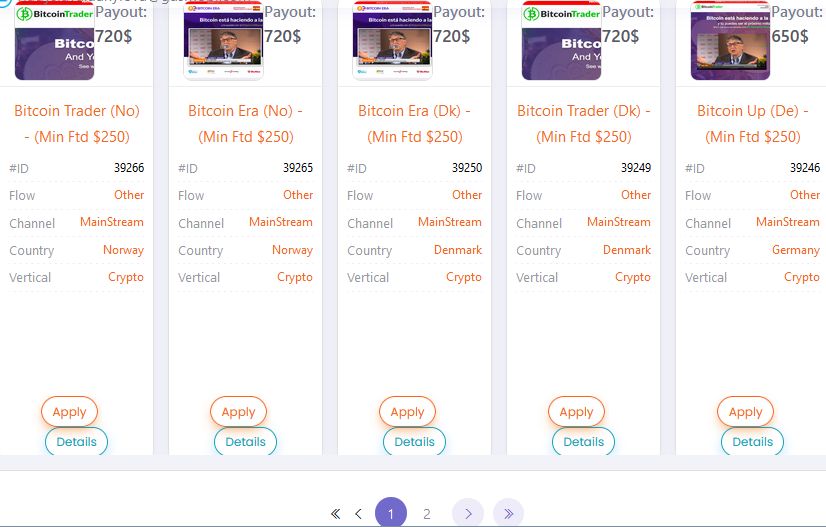The width and height of the screenshot is (826, 527).
Task: Open the Bitcoin Era (Dk) title link
Action: (414, 123)
